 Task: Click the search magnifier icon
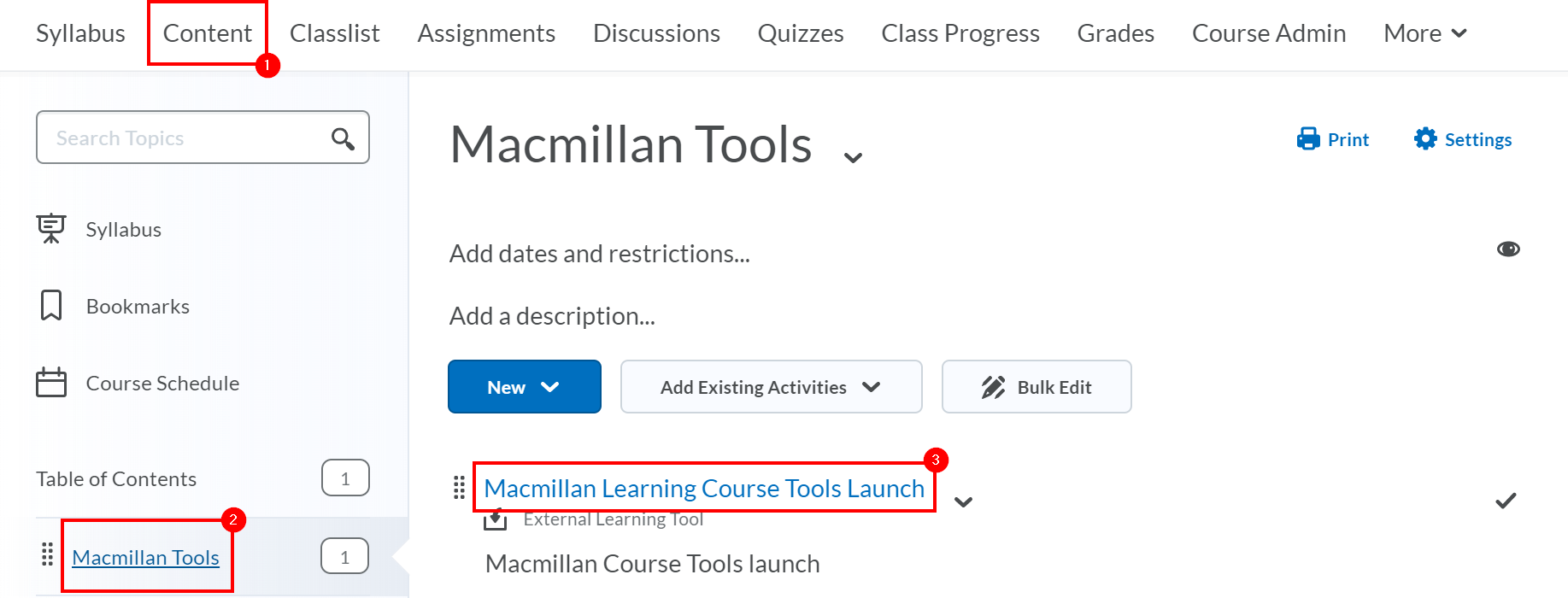[x=343, y=138]
